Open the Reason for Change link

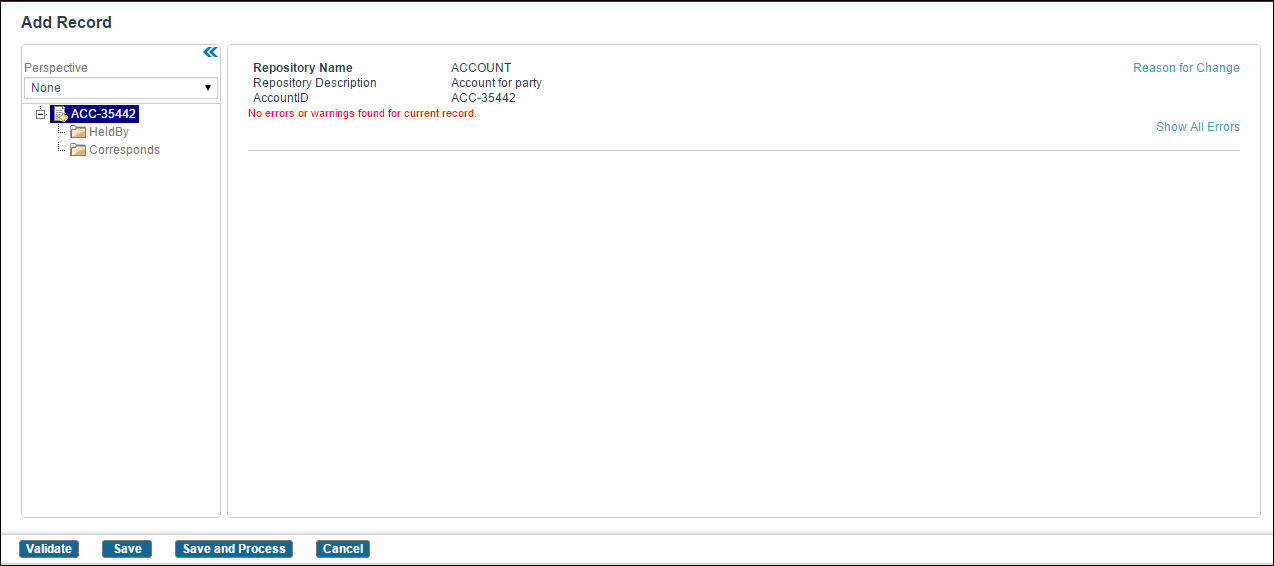(1186, 68)
